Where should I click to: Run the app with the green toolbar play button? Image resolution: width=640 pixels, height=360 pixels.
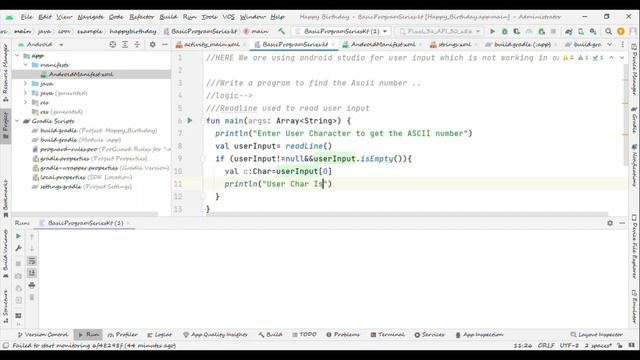[x=492, y=31]
